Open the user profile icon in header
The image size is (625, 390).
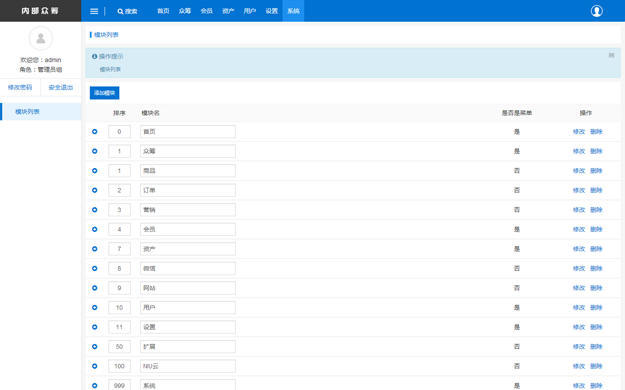click(597, 11)
